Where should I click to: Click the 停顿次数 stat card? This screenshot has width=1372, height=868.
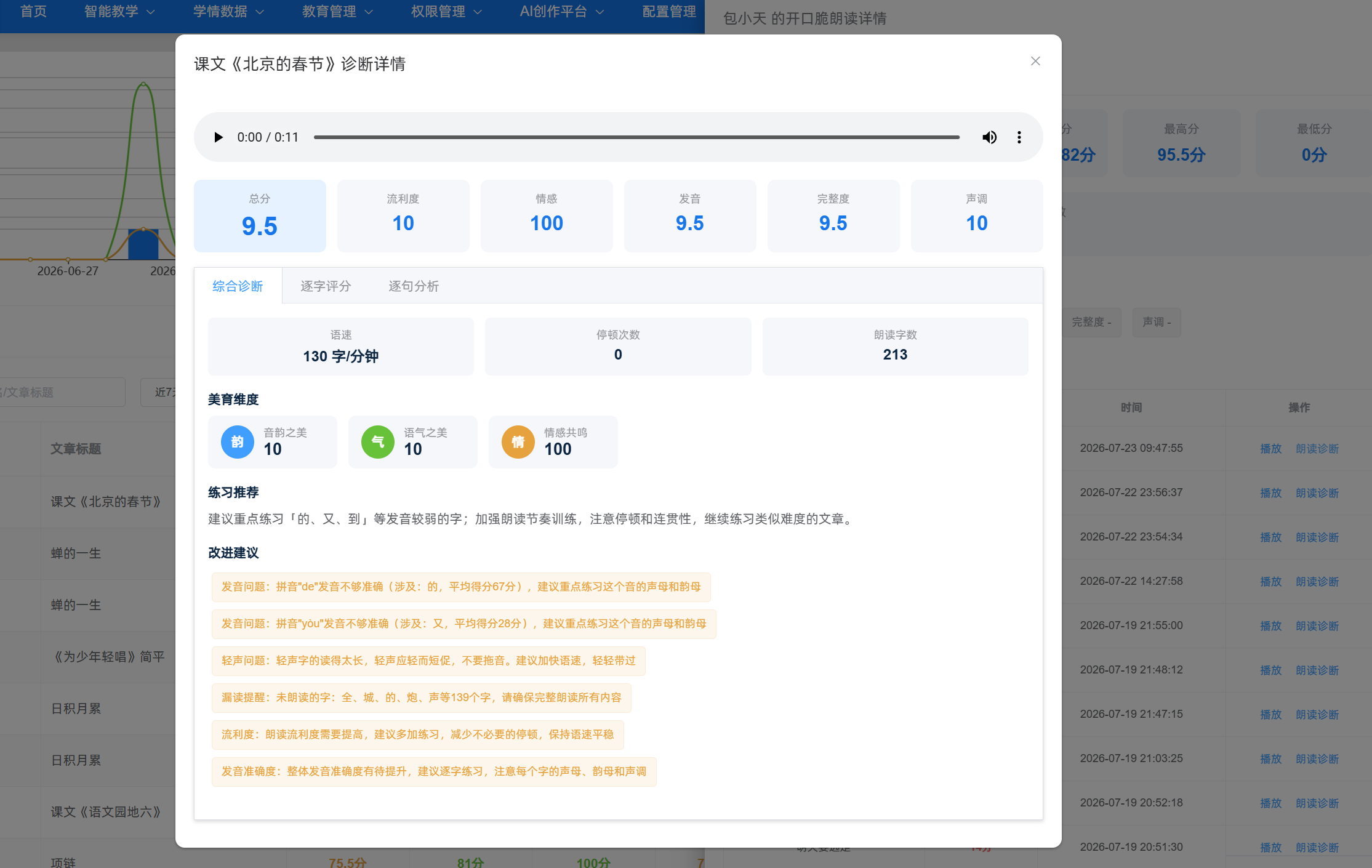[x=618, y=347]
